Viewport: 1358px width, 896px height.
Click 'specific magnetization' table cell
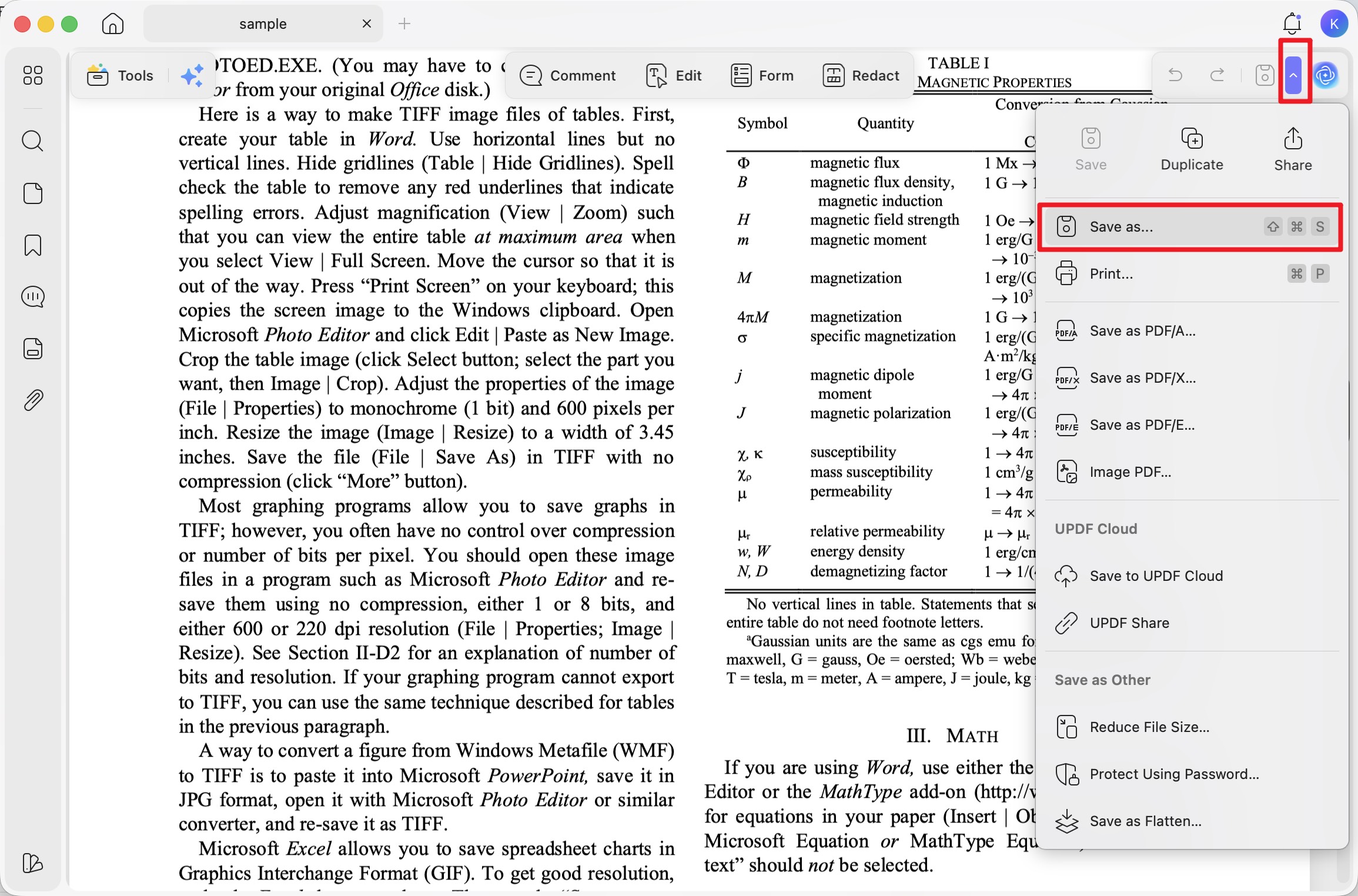[883, 336]
